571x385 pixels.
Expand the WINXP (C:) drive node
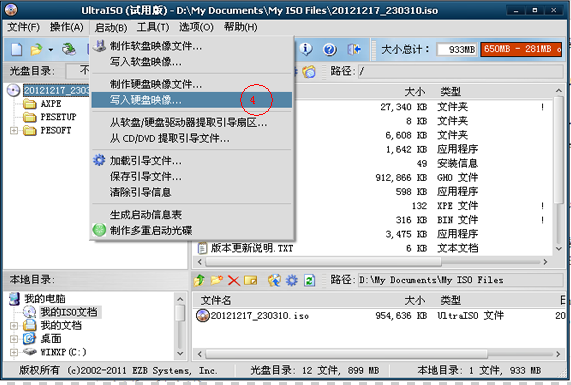tap(14, 353)
